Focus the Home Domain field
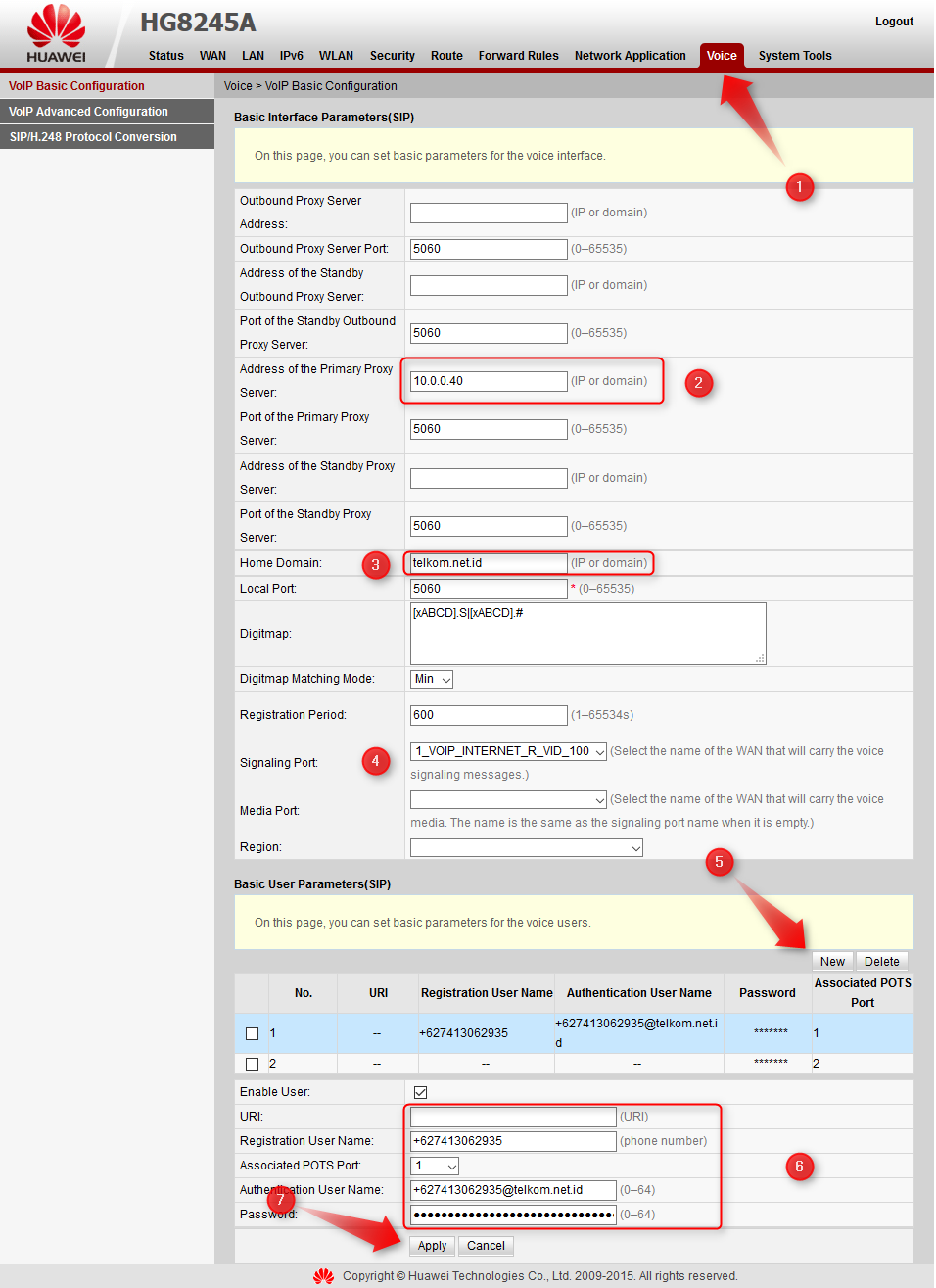 (489, 563)
